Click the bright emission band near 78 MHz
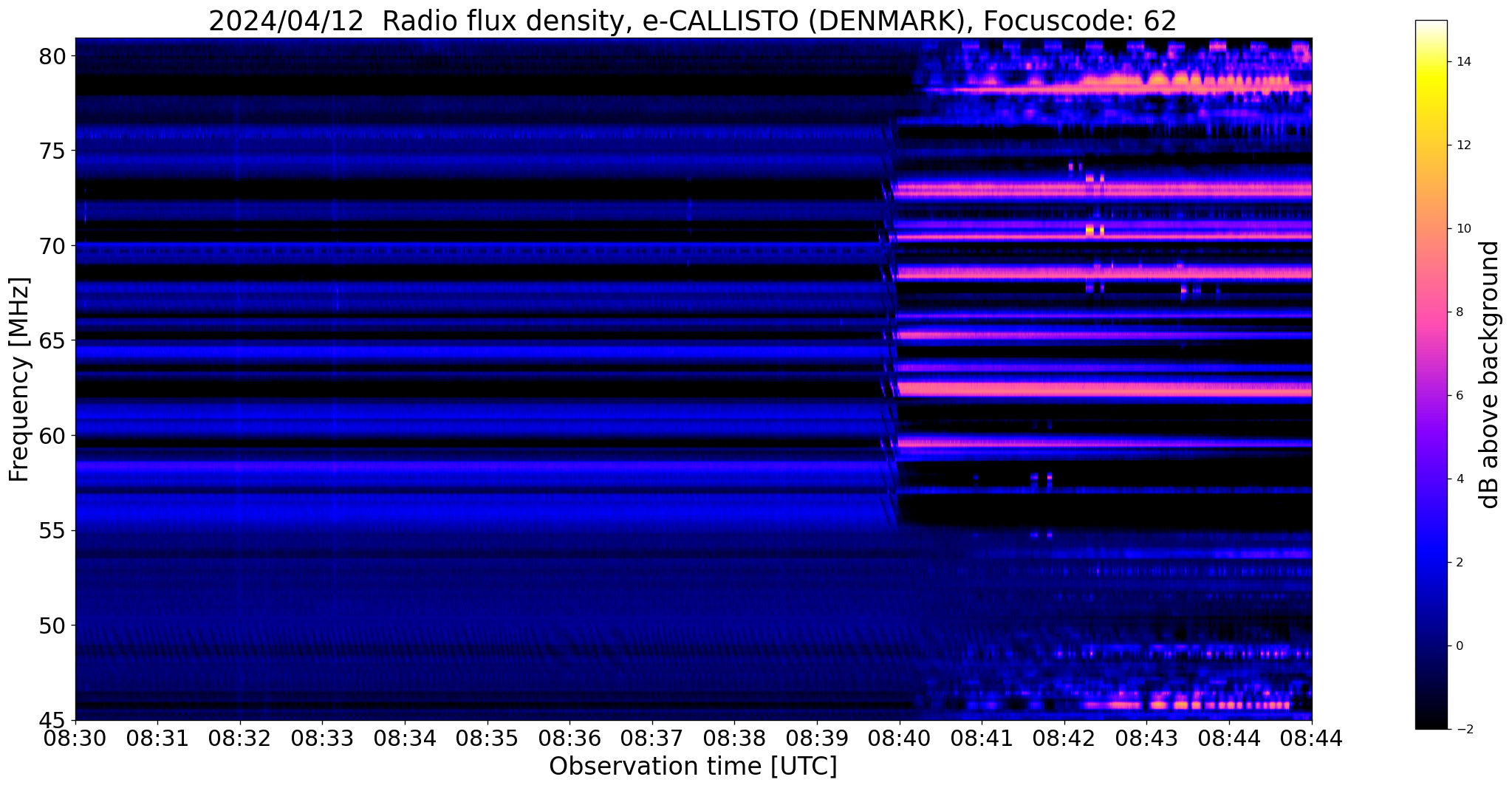 (x=1117, y=89)
